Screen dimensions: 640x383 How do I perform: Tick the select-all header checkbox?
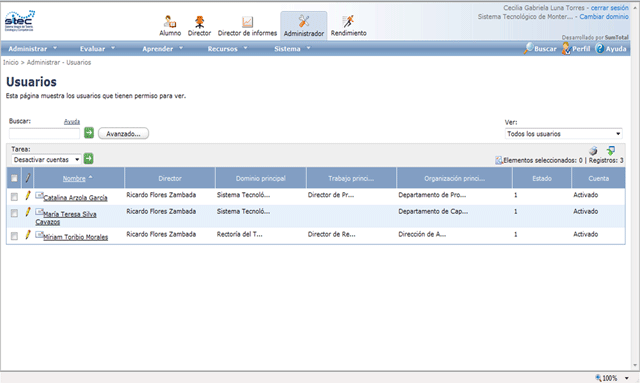(x=14, y=178)
